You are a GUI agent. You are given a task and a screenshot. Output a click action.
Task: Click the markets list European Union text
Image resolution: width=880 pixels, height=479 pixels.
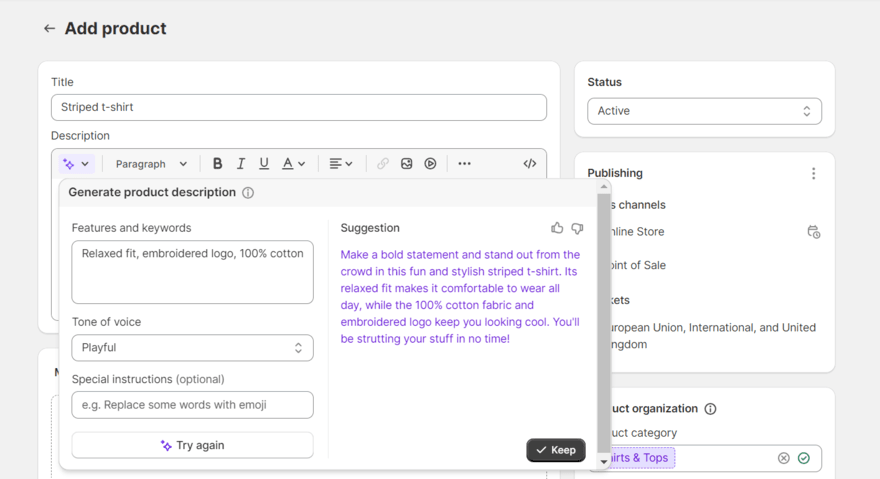pyautogui.click(x=713, y=336)
